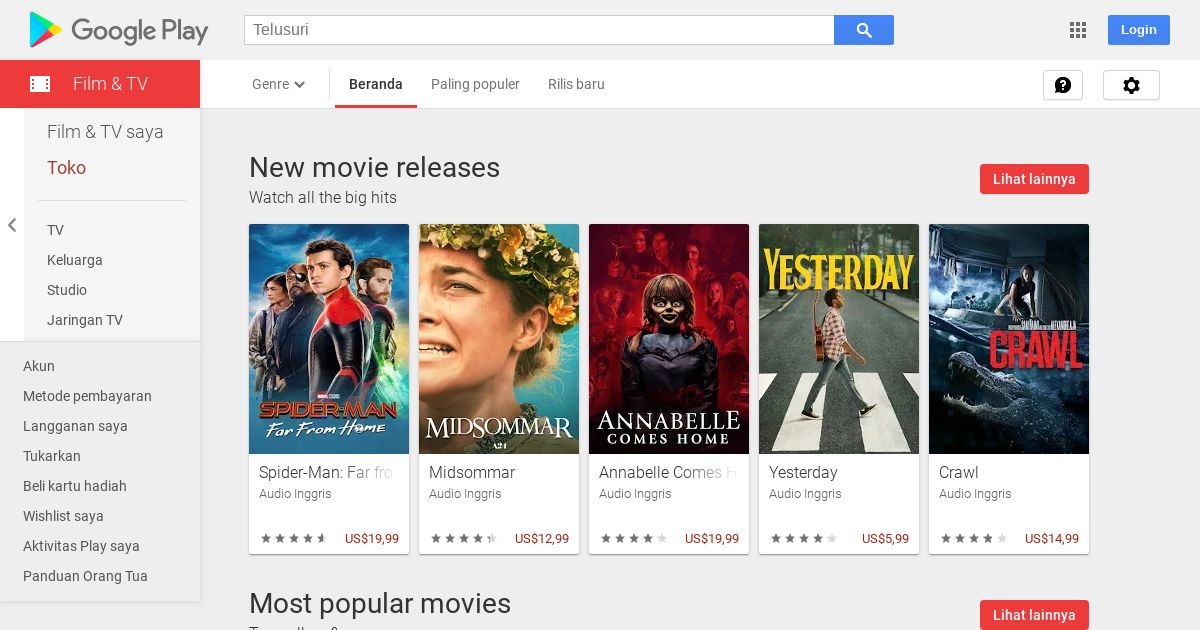Image resolution: width=1200 pixels, height=630 pixels.
Task: Click the Midsommar title text
Action: (472, 472)
